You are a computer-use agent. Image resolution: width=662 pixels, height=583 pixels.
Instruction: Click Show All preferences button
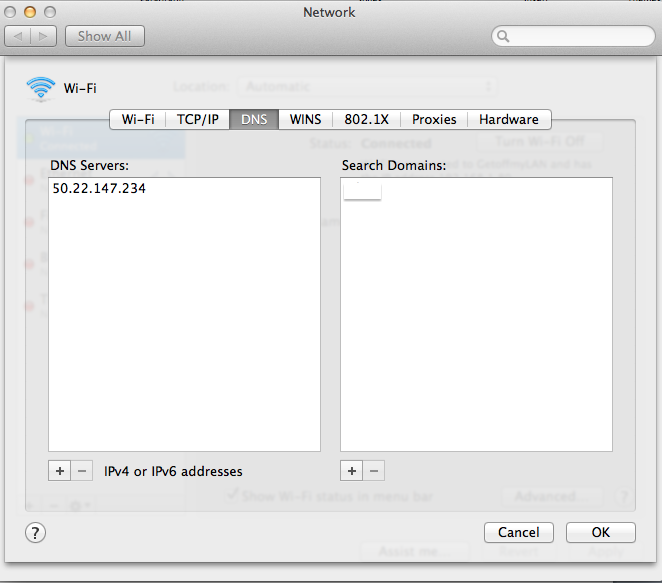tap(105, 36)
